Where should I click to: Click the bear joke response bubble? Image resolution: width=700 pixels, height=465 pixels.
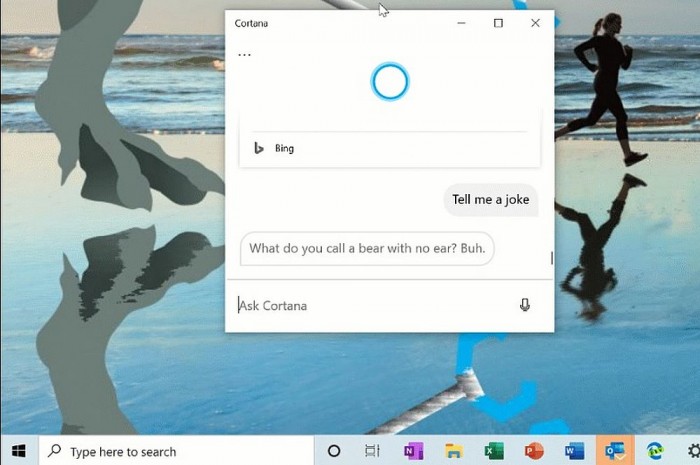click(x=367, y=249)
